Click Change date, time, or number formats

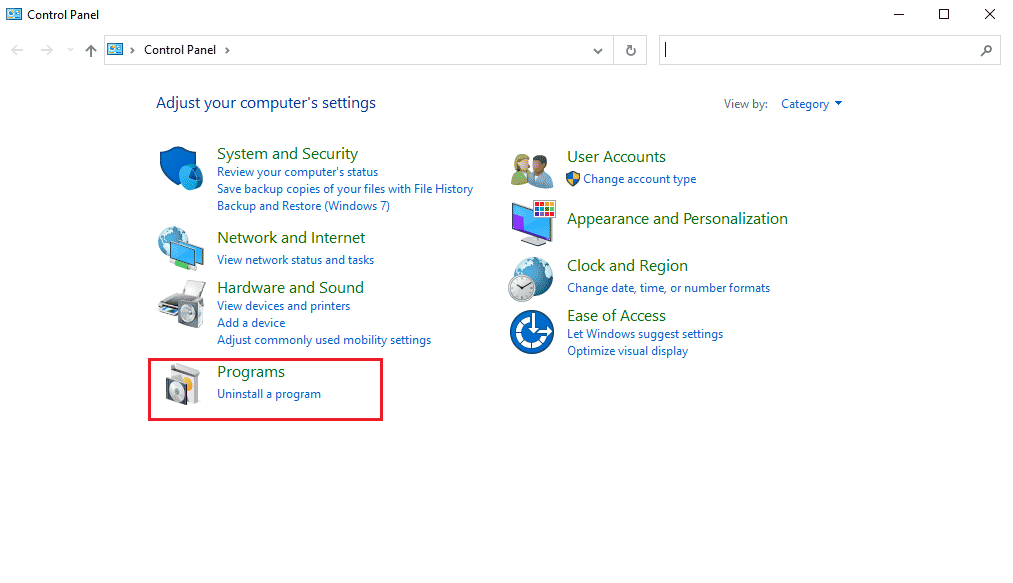pos(668,288)
